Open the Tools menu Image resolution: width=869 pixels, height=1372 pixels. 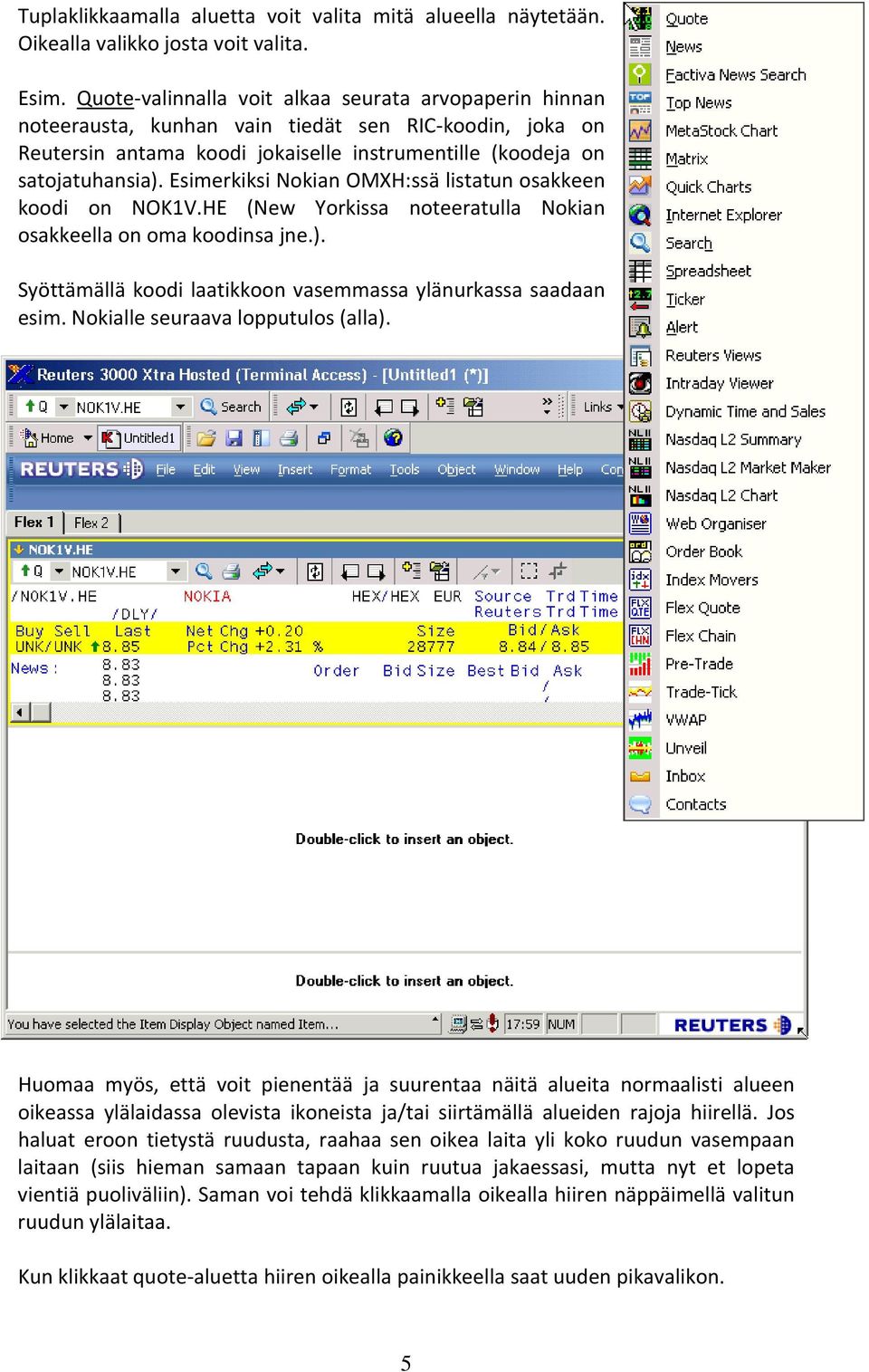[x=405, y=469]
